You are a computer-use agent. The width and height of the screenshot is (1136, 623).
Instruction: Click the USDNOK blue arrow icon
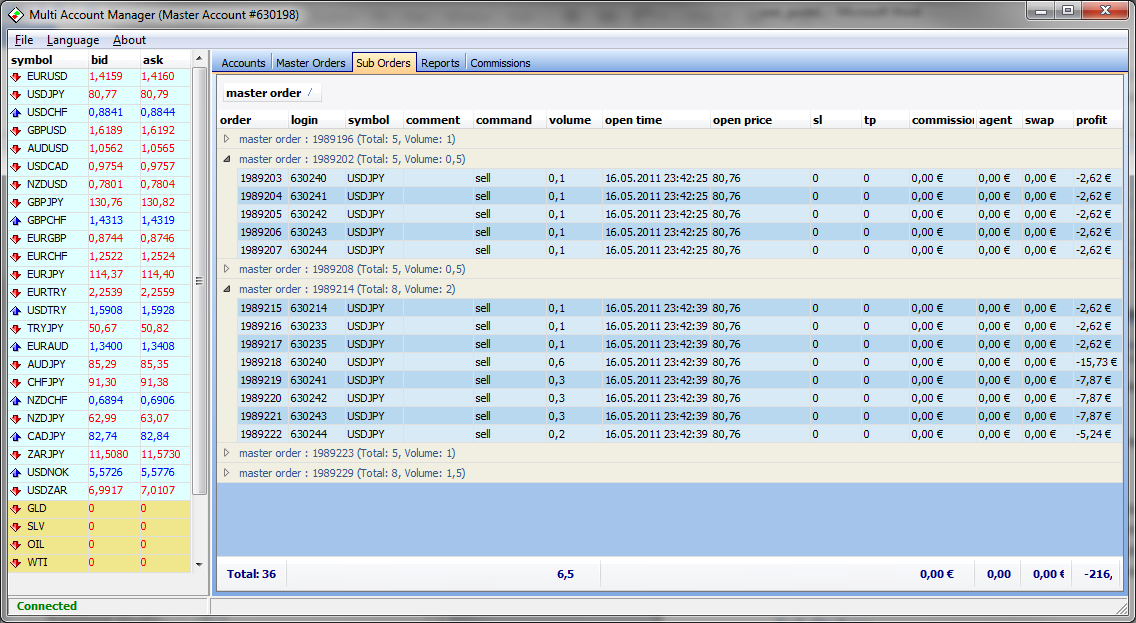pyautogui.click(x=16, y=472)
